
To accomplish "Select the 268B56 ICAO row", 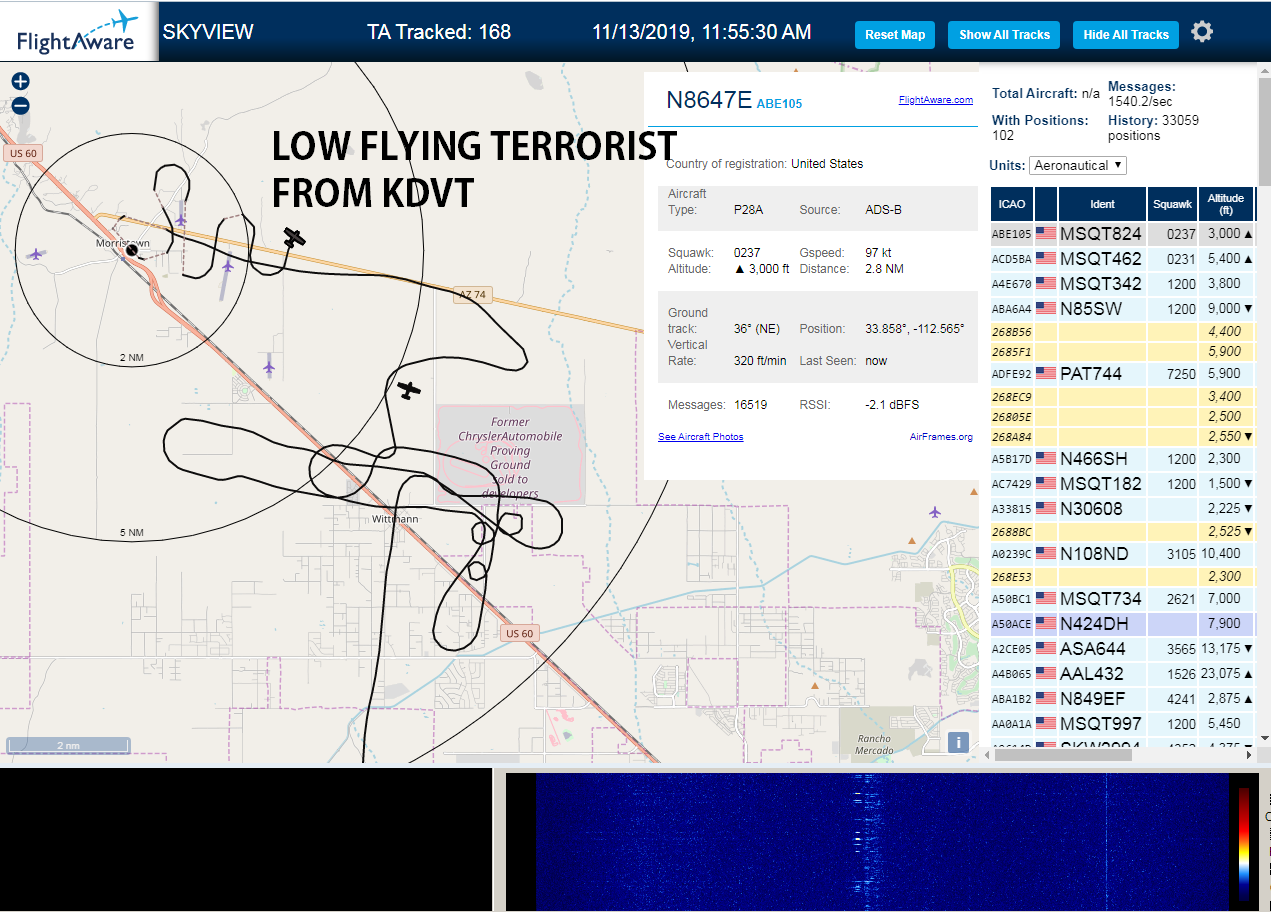I will pos(1122,331).
